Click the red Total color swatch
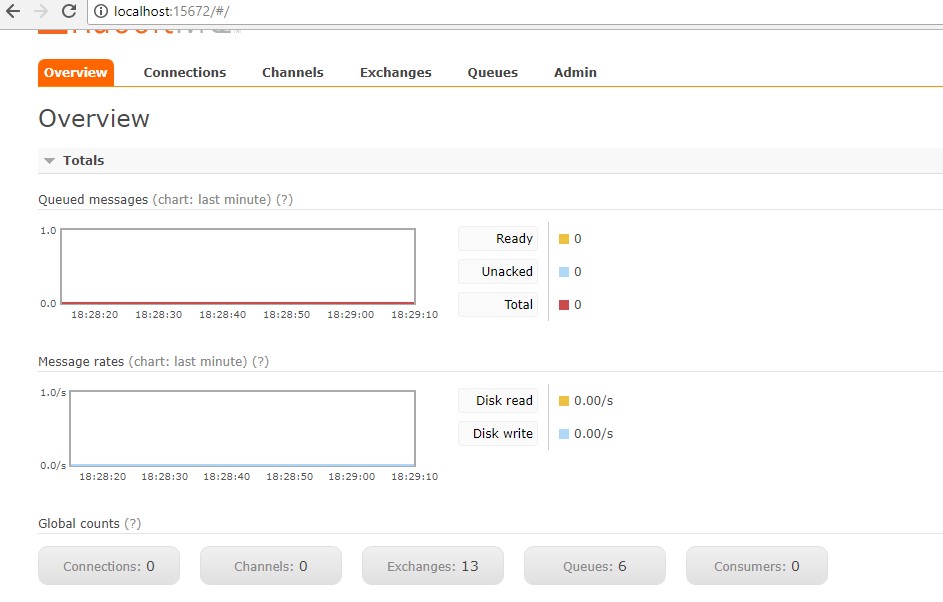The width and height of the screenshot is (943, 602). (x=564, y=305)
